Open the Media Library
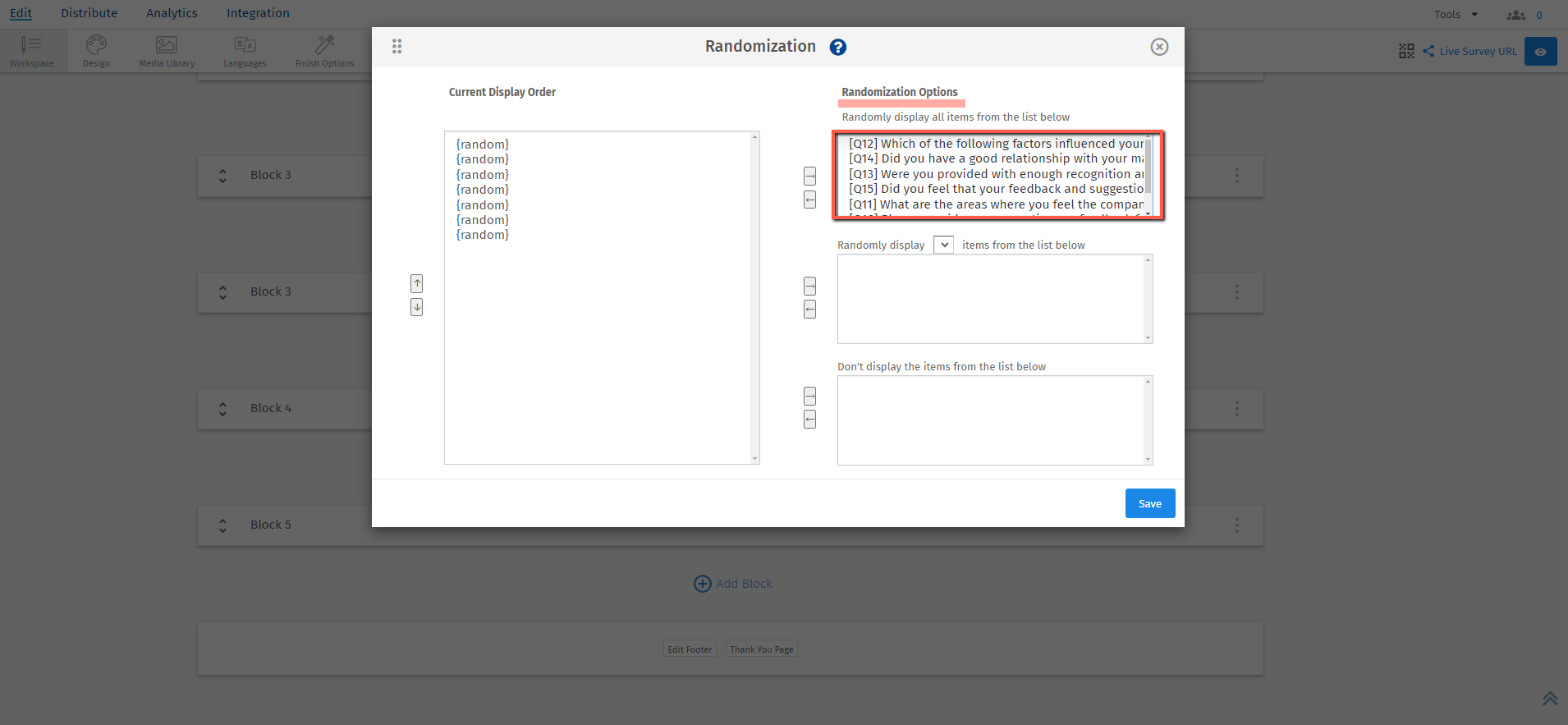The height and width of the screenshot is (725, 1568). (167, 51)
